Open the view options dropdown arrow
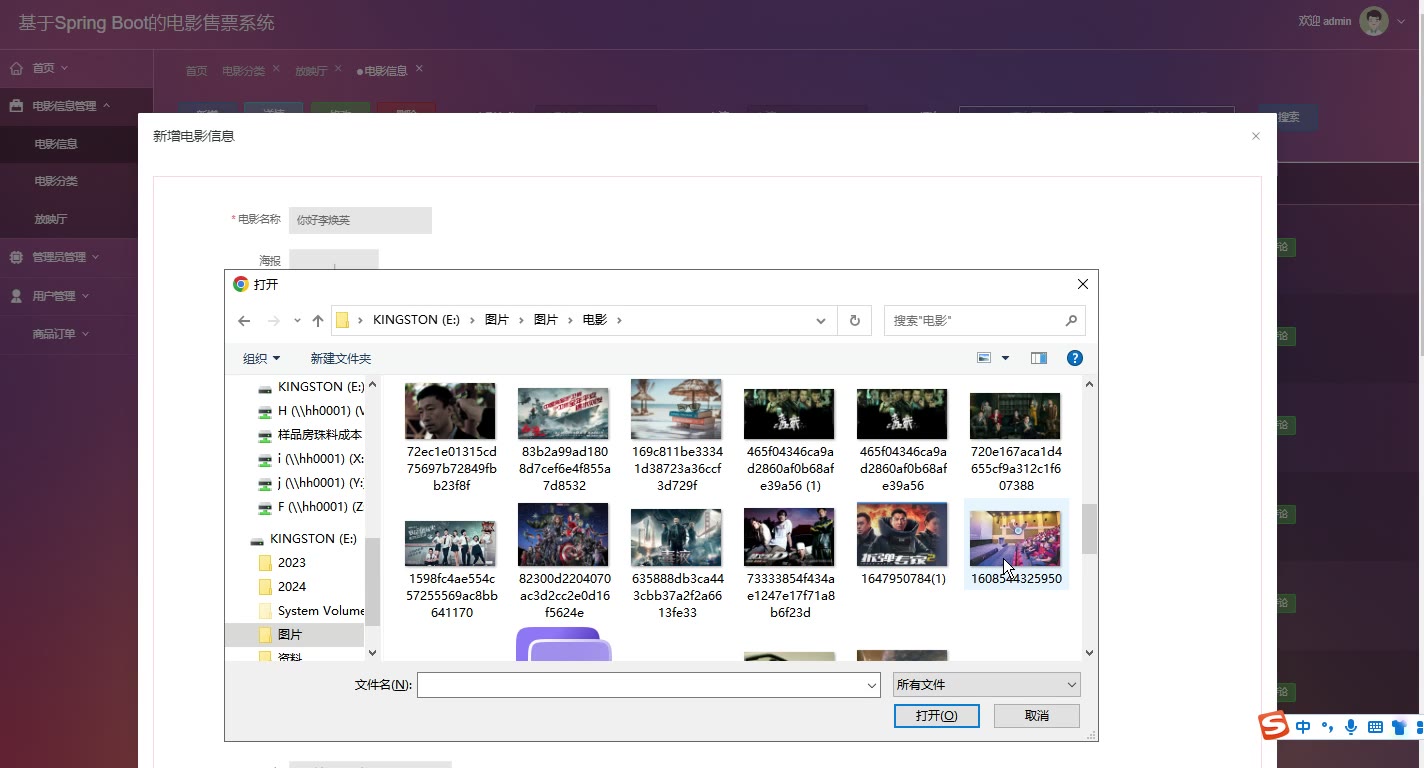The height and width of the screenshot is (768, 1424). 1006,358
